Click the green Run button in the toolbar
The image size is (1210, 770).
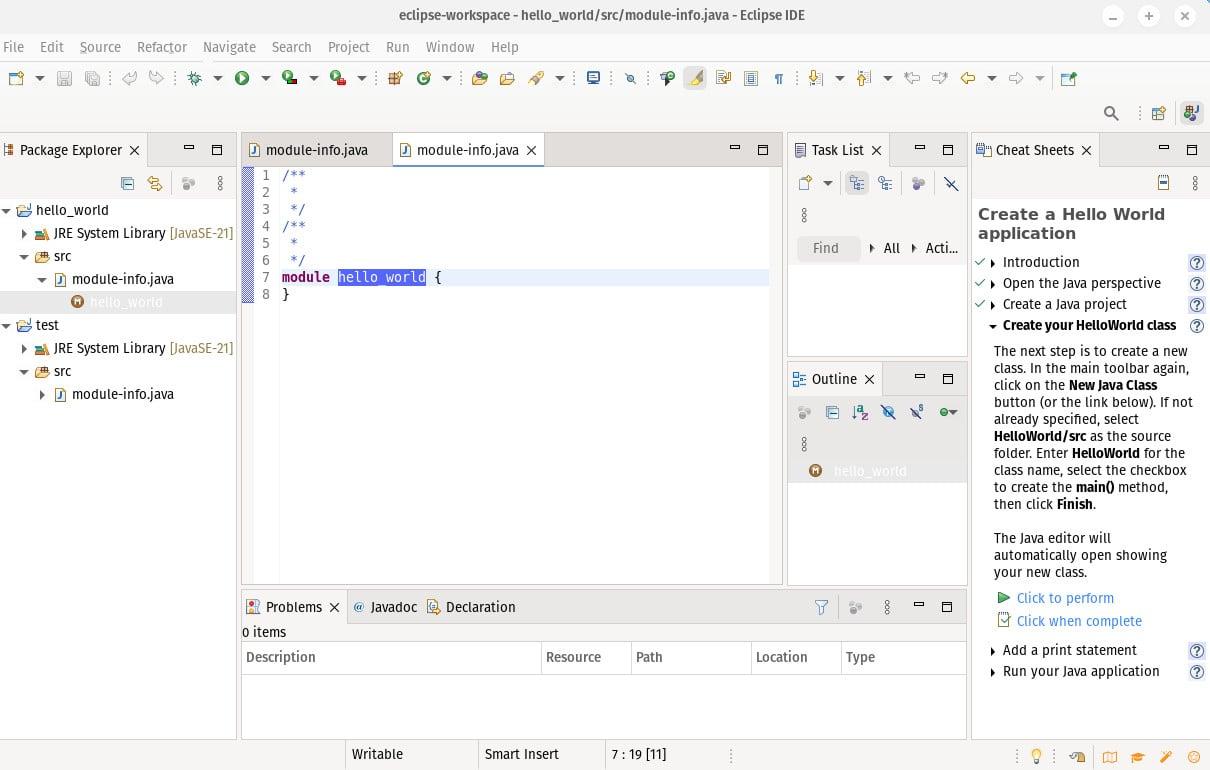(242, 78)
